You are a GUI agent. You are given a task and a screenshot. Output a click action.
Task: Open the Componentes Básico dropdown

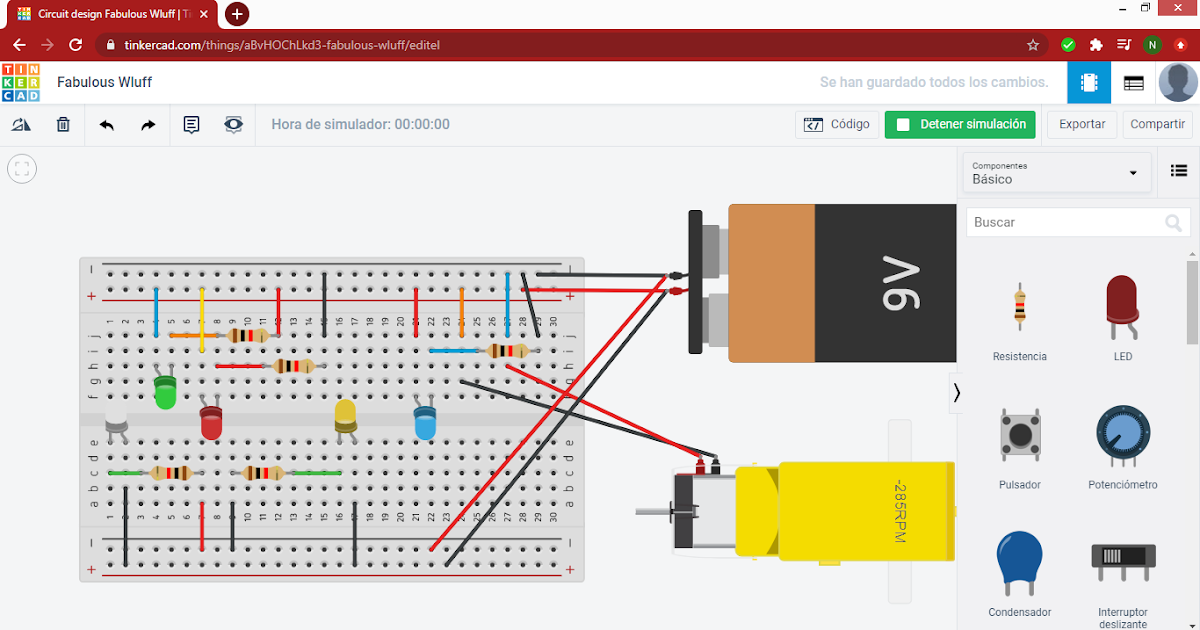point(1056,172)
